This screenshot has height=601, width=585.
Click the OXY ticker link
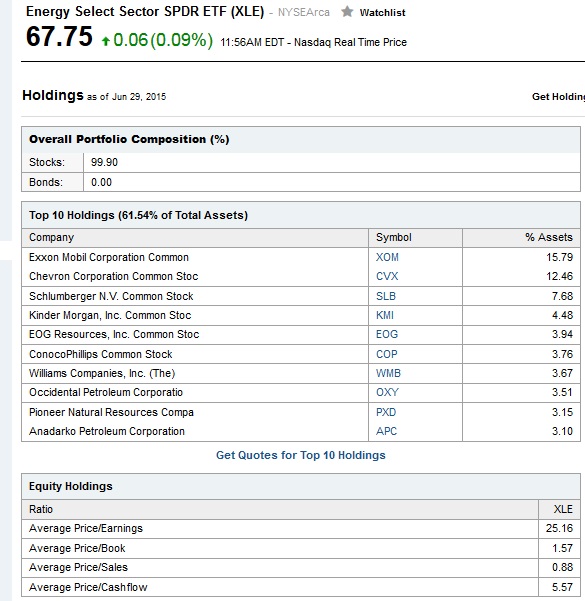pyautogui.click(x=387, y=392)
